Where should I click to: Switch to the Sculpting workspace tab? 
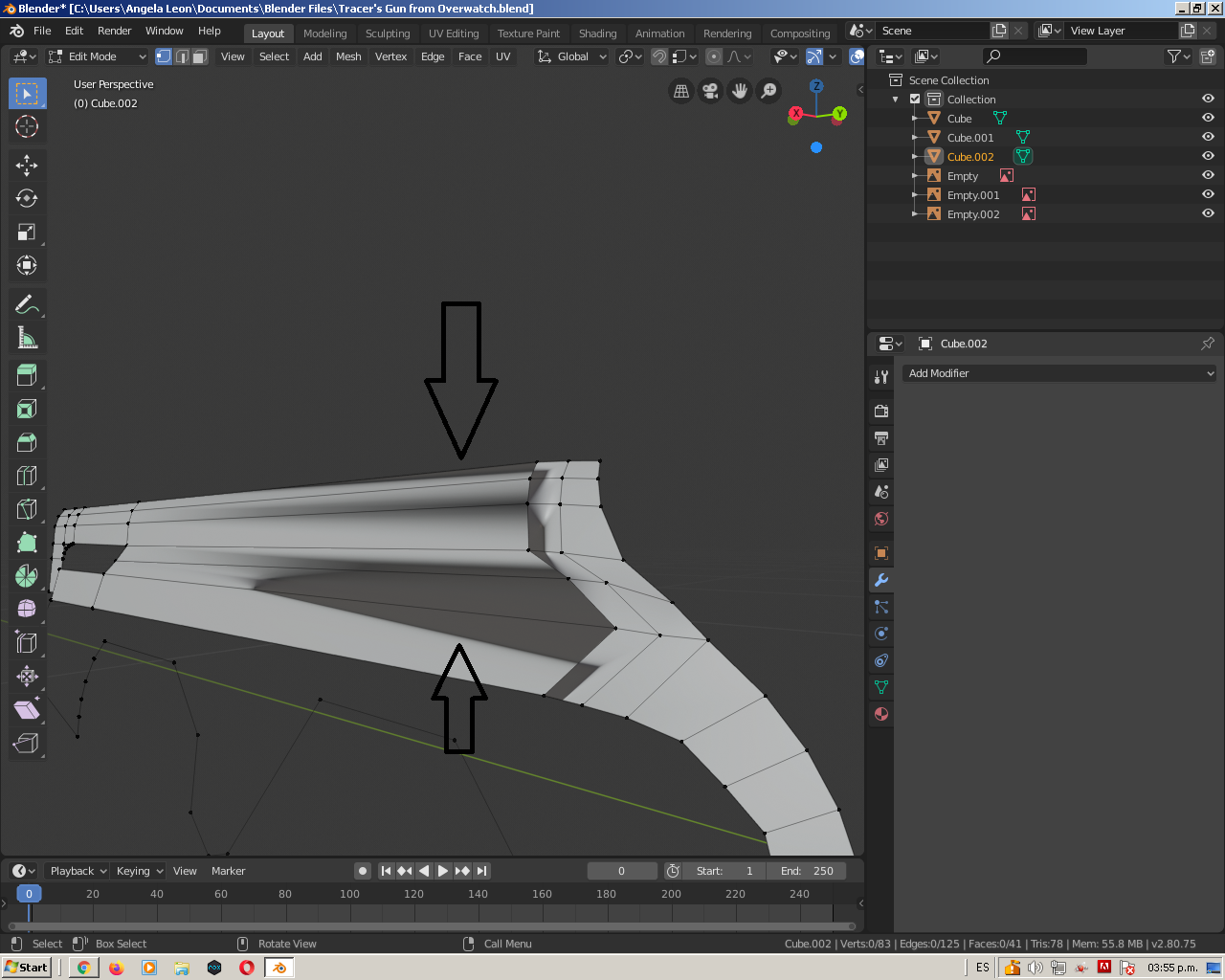click(388, 33)
